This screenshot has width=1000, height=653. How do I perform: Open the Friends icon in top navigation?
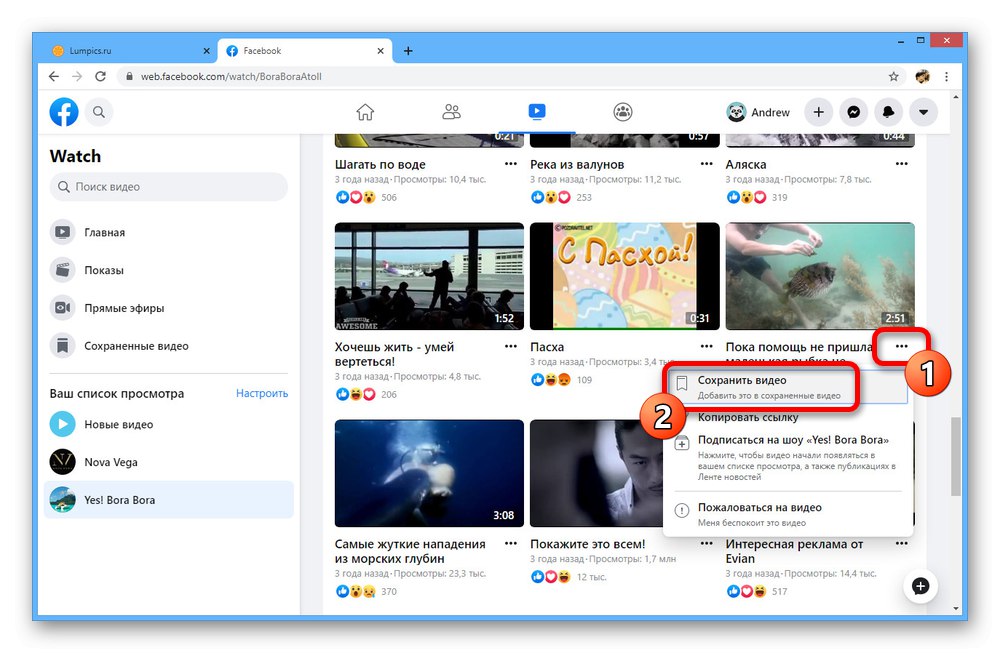click(x=451, y=112)
